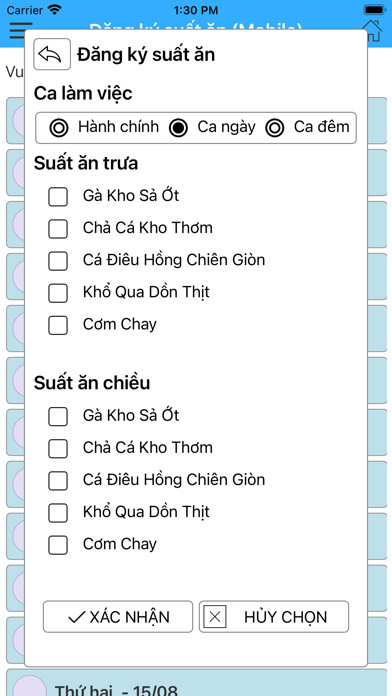
Task: Click the X icon on HỦY CHỌN
Action: [x=215, y=617]
